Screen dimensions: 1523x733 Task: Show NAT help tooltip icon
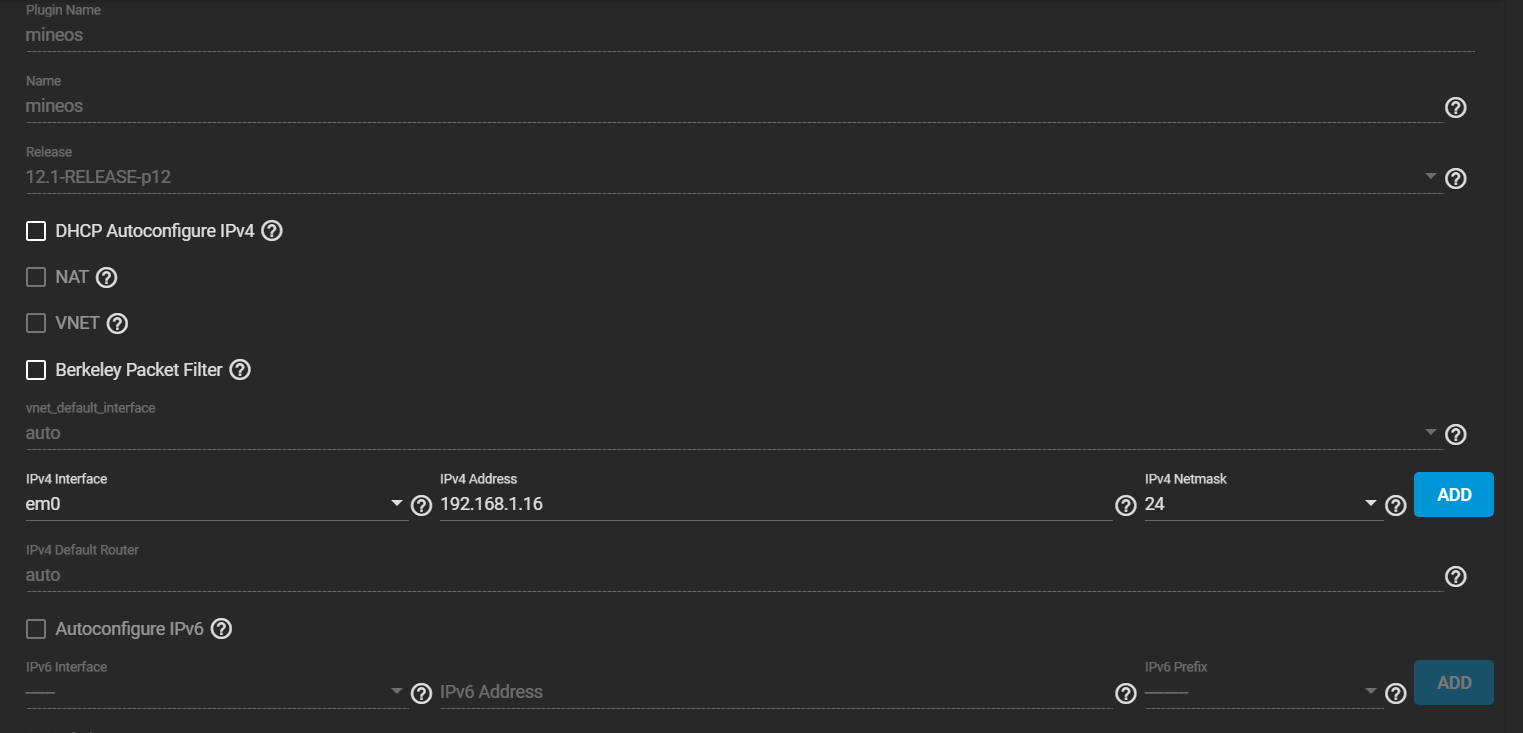point(107,277)
